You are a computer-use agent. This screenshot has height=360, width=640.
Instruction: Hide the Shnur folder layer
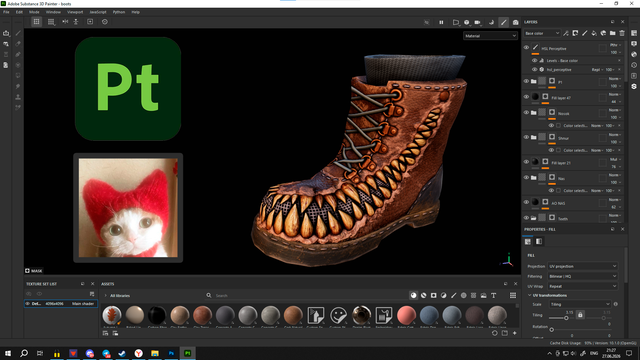(527, 138)
